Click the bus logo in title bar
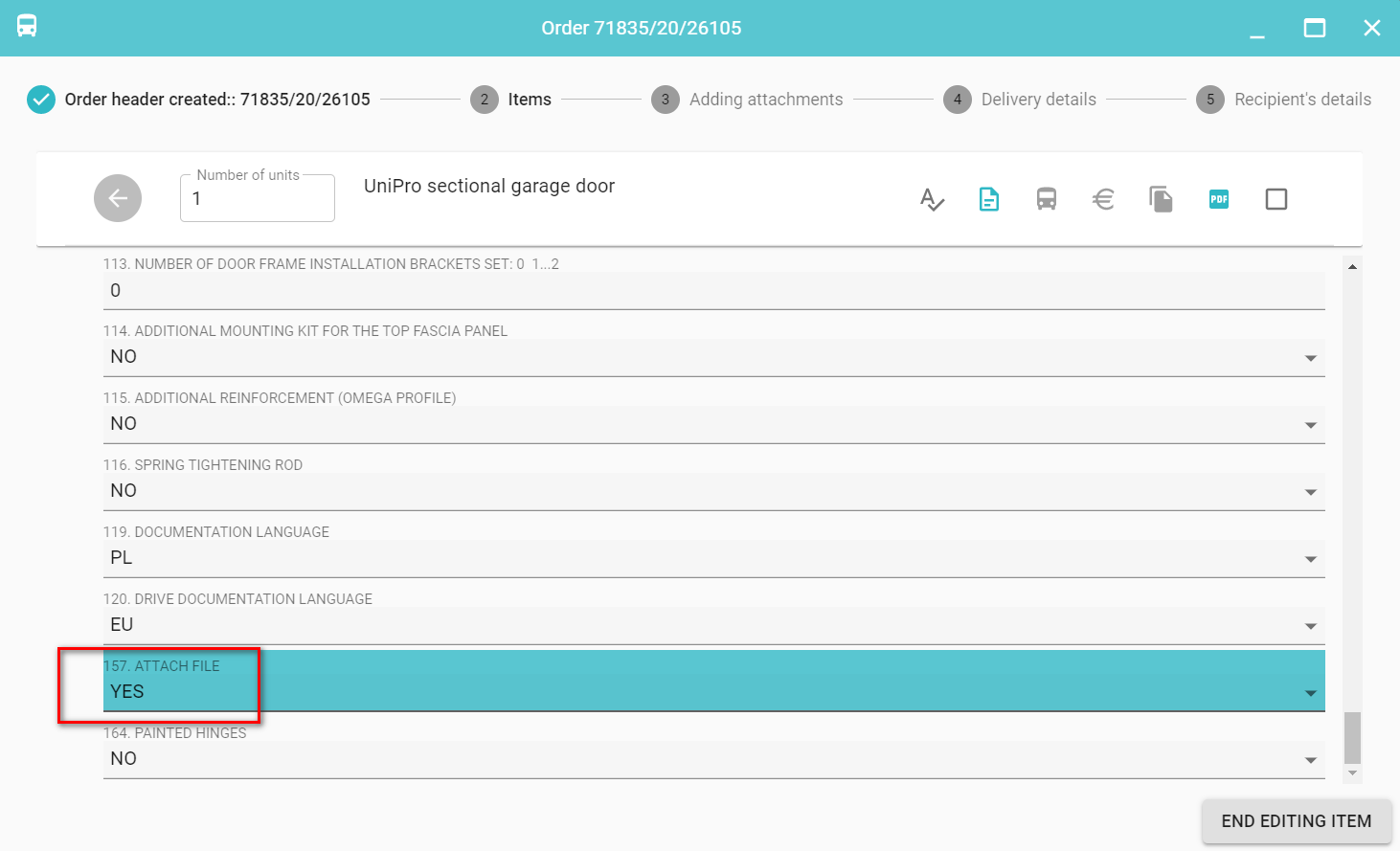Image resolution: width=1400 pixels, height=851 pixels. pos(27,27)
